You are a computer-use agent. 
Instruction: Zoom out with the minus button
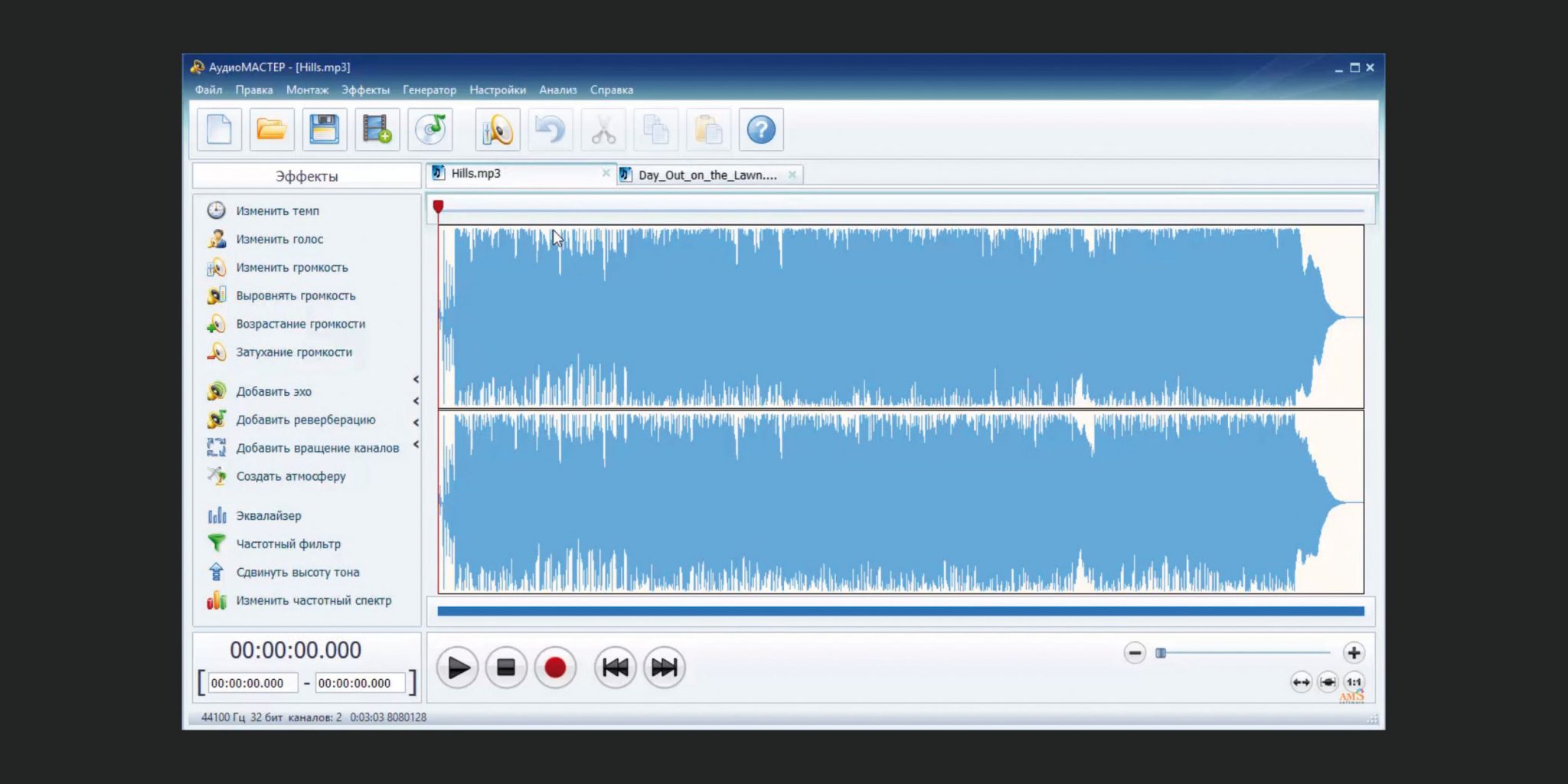(x=1135, y=653)
